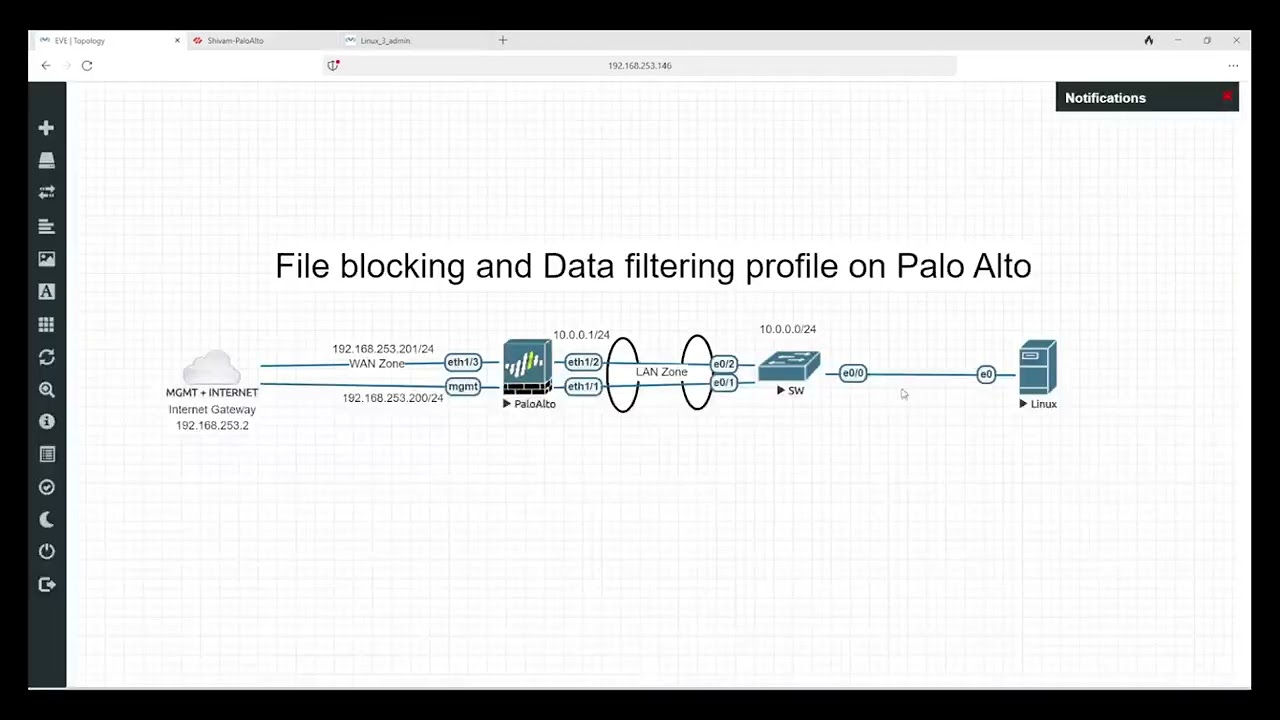Viewport: 1280px width, 720px height.
Task: Click the Lock lab checkmark icon
Action: pyautogui.click(x=46, y=487)
